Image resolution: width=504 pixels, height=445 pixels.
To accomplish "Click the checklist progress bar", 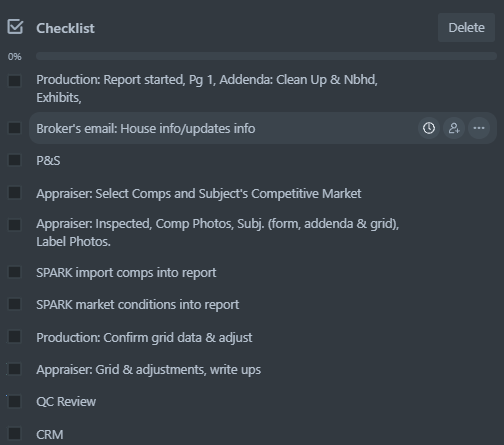I will [266, 56].
